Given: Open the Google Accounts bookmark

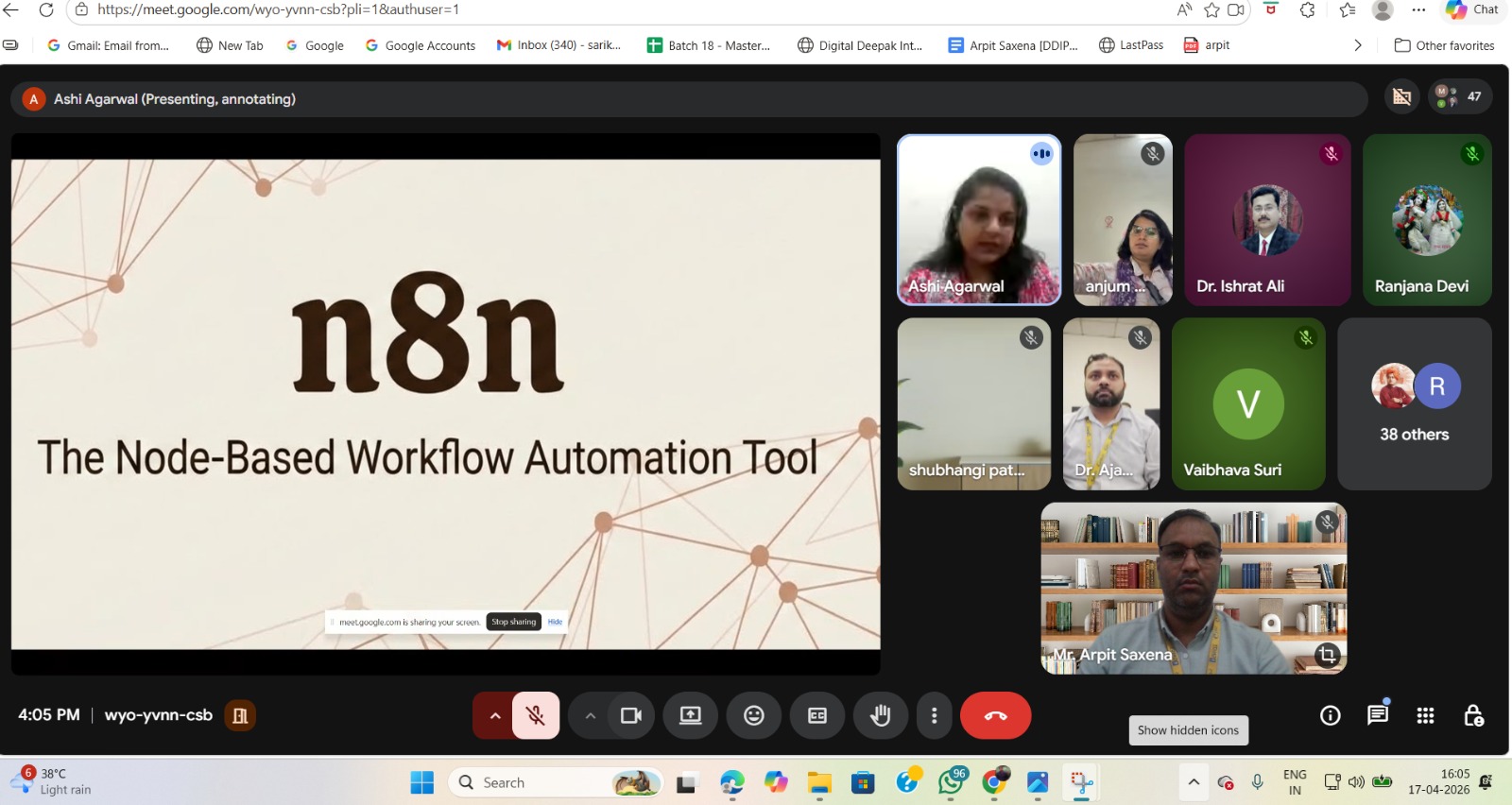Looking at the screenshot, I should click(420, 45).
